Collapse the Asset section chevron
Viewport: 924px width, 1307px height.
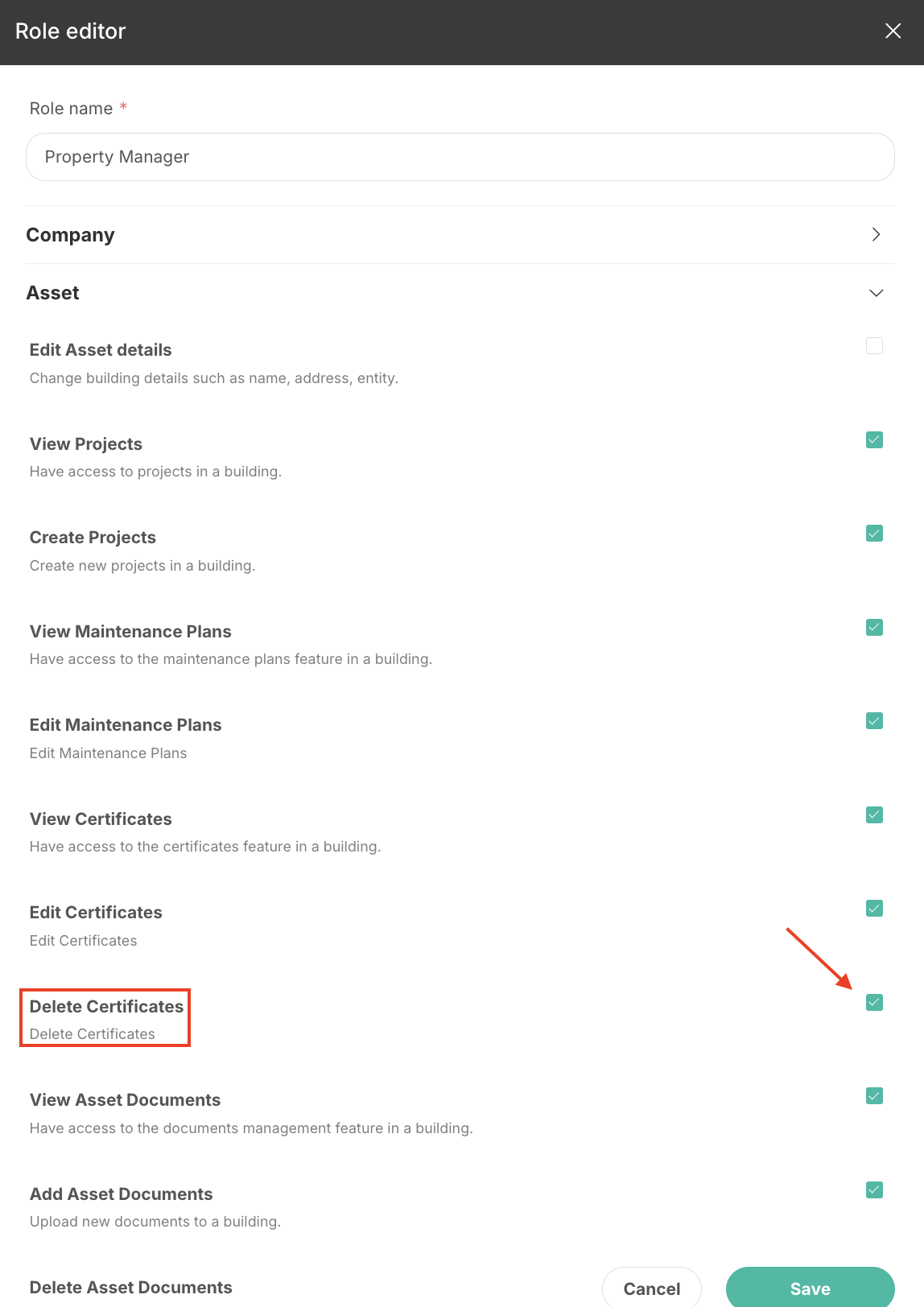876,293
